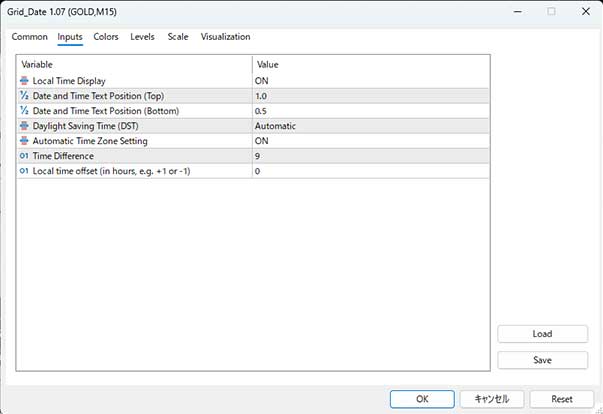Image resolution: width=603 pixels, height=414 pixels.
Task: Click the Reset button
Action: point(561,399)
